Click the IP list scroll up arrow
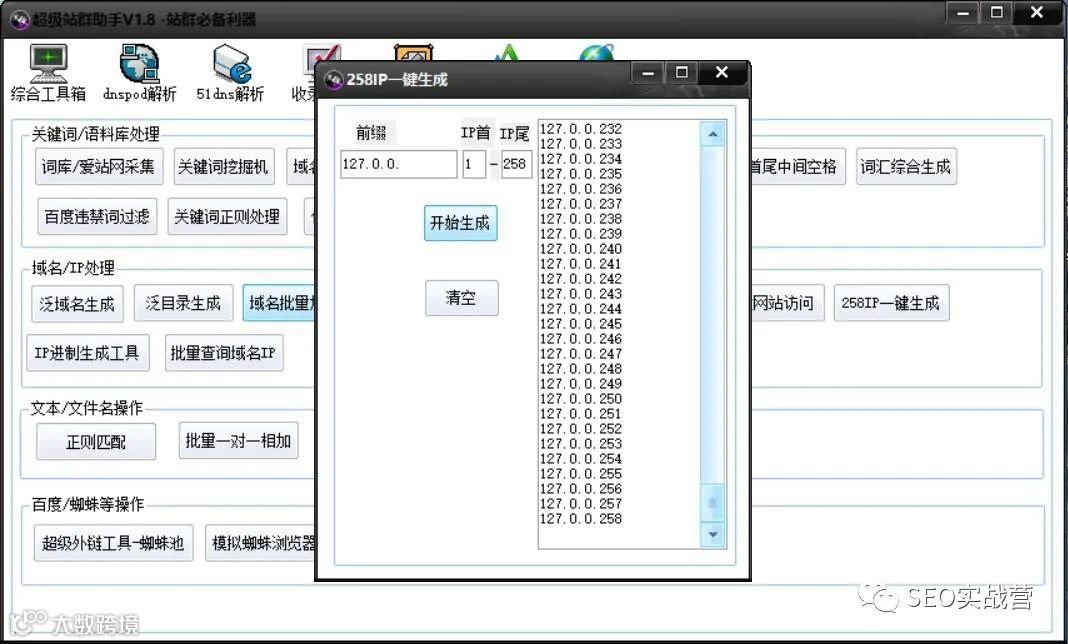 [712, 134]
